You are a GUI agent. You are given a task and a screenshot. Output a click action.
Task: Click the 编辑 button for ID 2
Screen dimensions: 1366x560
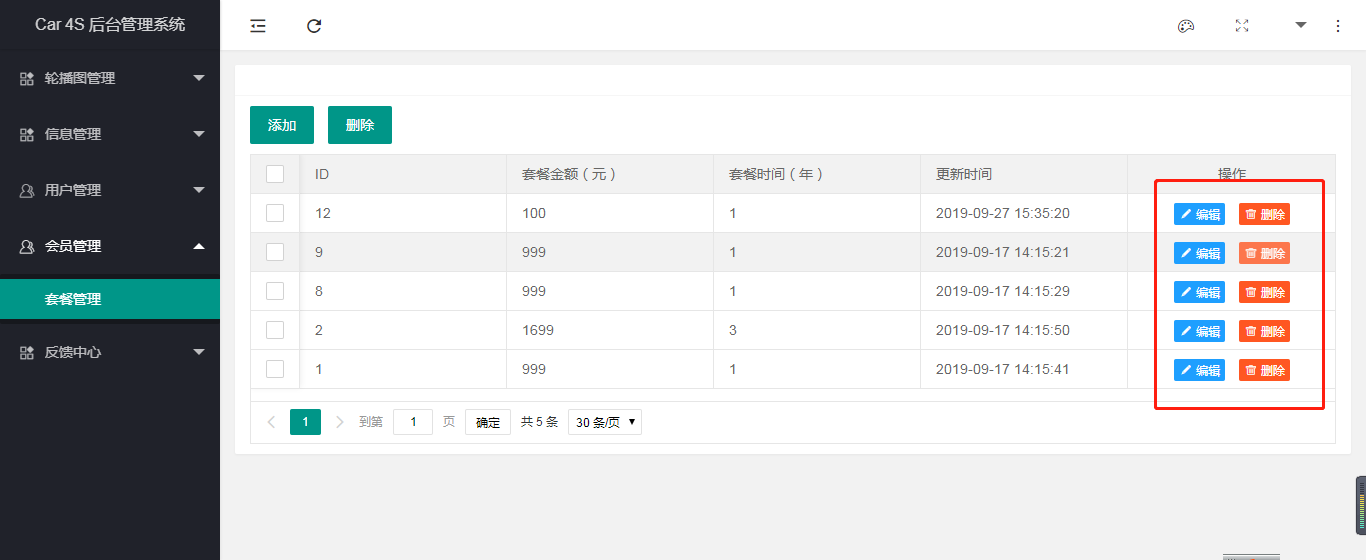[x=1199, y=331]
